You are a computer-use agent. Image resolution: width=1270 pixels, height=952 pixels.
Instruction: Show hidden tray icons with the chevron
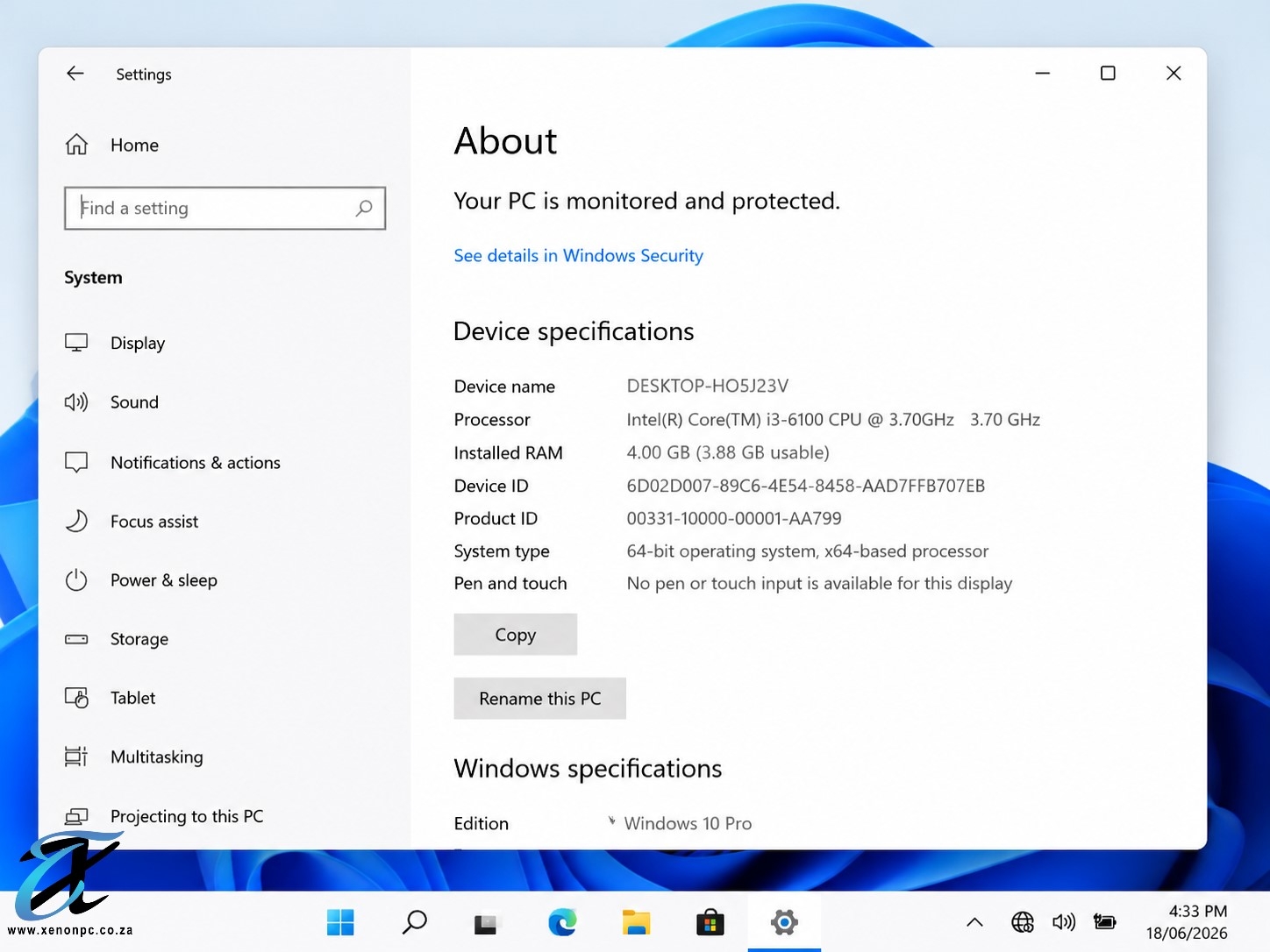974,922
